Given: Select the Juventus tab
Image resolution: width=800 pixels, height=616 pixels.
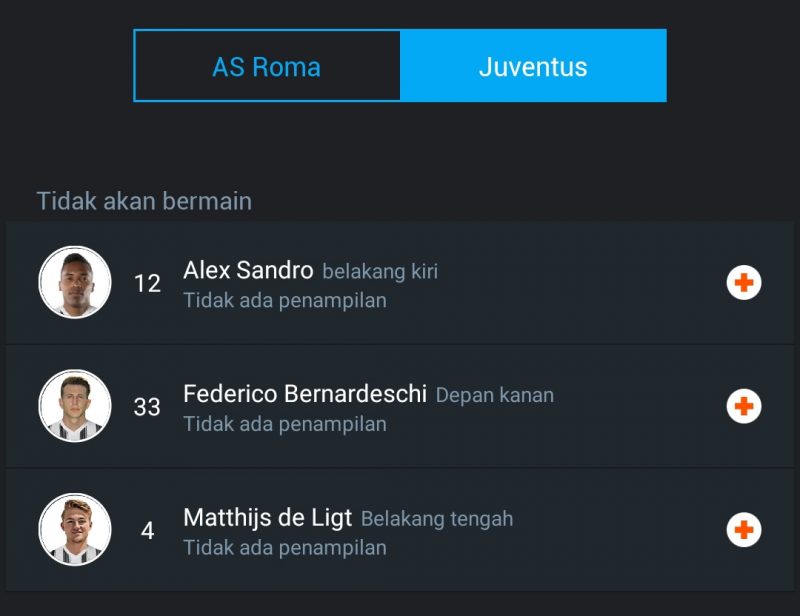Looking at the screenshot, I should click(x=533, y=67).
